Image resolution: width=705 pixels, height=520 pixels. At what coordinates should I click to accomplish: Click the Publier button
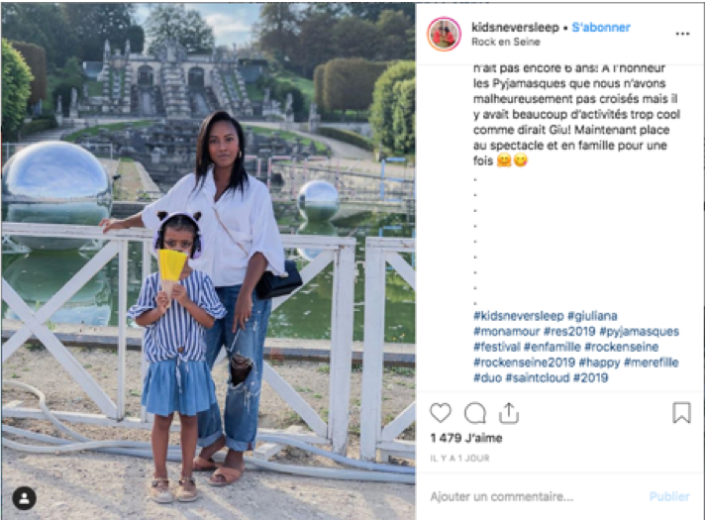pos(669,496)
